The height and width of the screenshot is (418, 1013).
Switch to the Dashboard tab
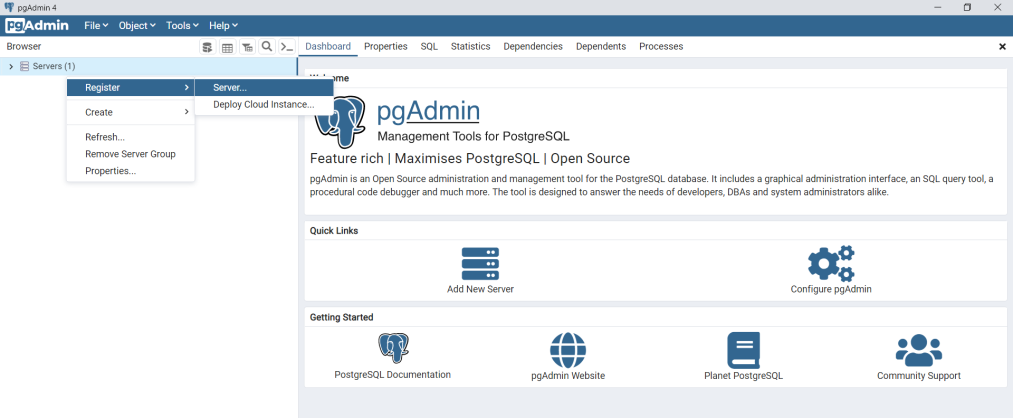[328, 47]
